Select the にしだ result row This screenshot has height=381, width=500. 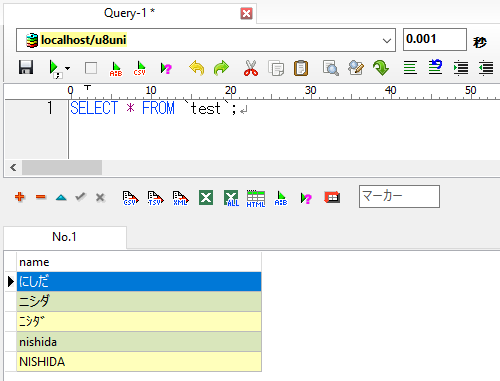[139, 282]
